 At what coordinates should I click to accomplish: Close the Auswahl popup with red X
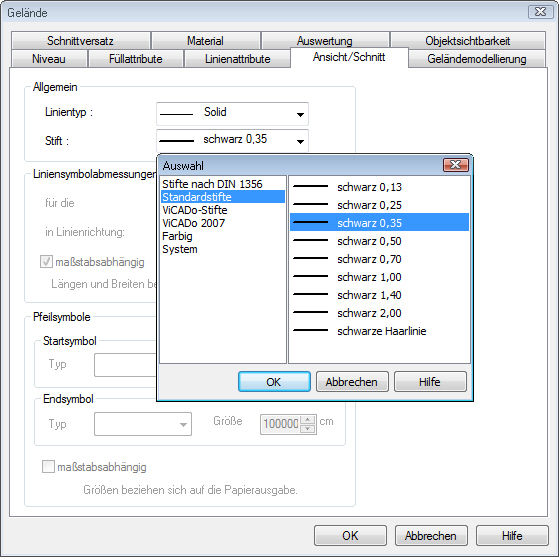pyautogui.click(x=456, y=165)
